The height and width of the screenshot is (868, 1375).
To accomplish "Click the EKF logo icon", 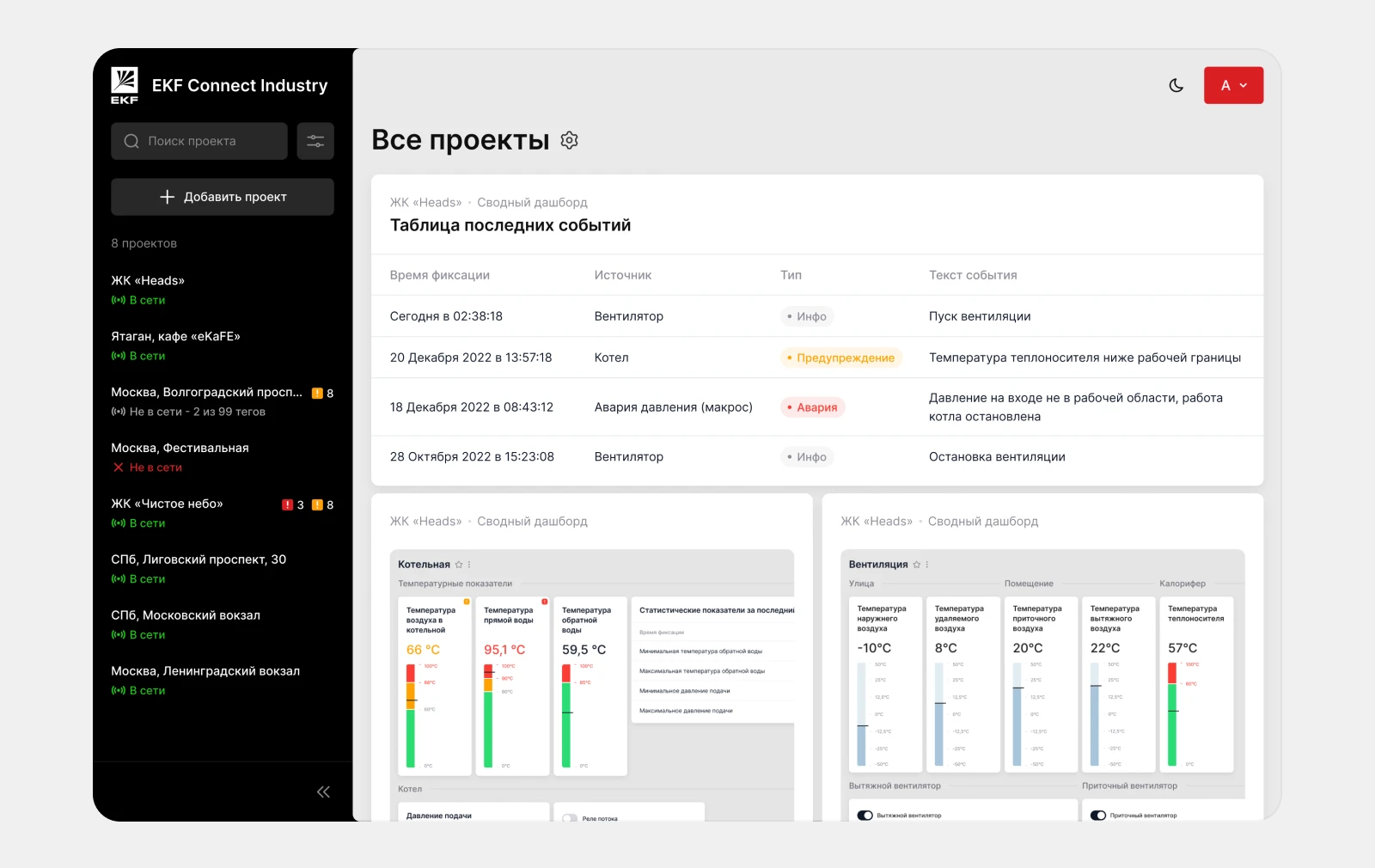I will point(125,85).
